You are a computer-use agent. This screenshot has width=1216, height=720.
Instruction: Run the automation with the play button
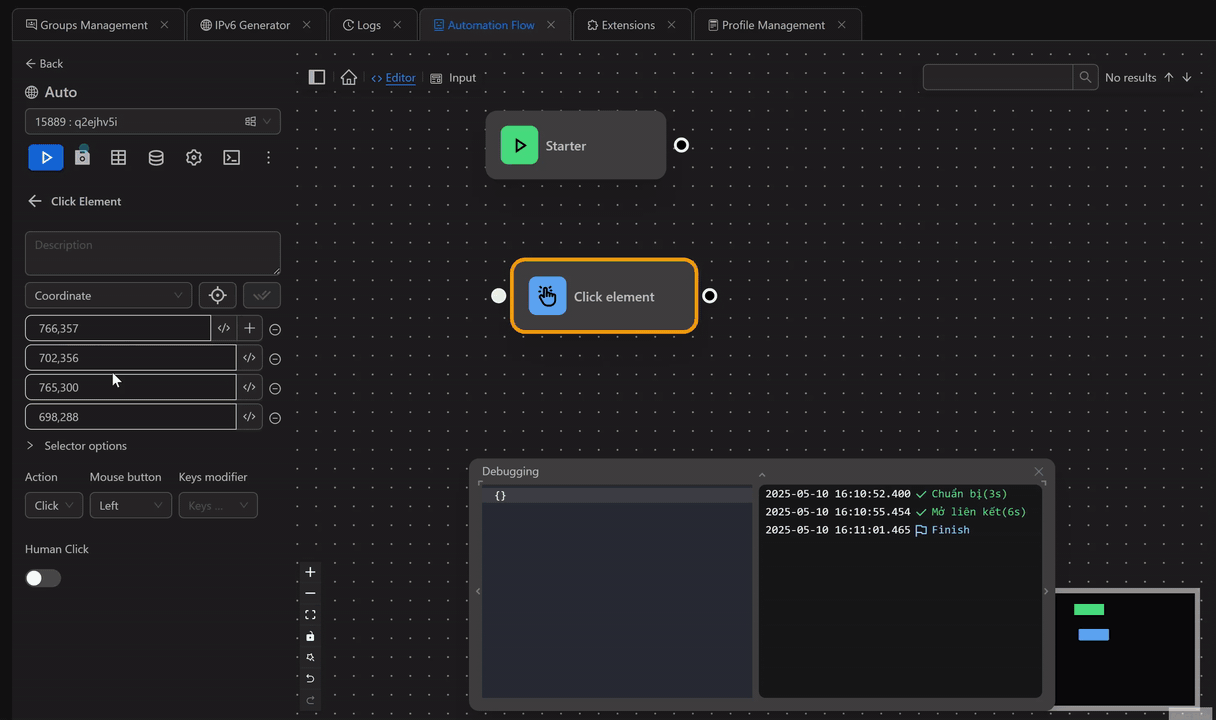click(x=45, y=157)
